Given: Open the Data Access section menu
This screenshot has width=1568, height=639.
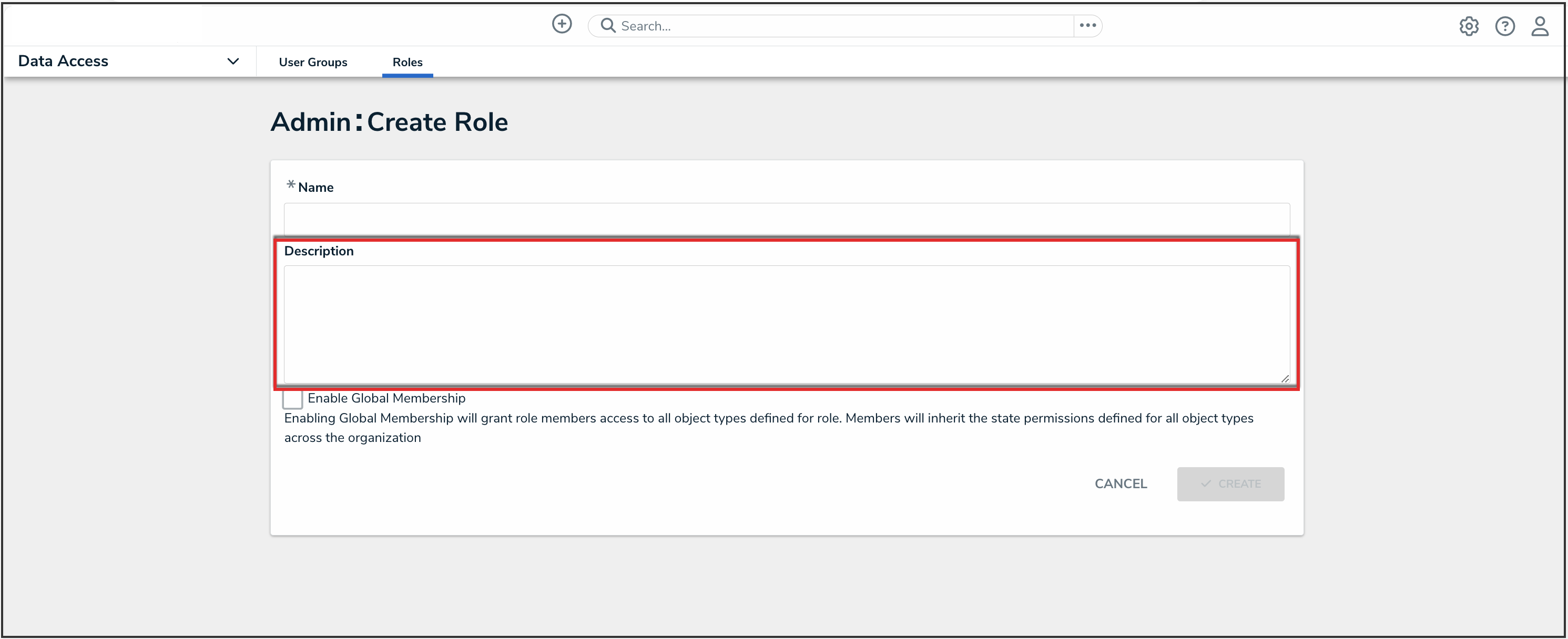Looking at the screenshot, I should tap(63, 61).
